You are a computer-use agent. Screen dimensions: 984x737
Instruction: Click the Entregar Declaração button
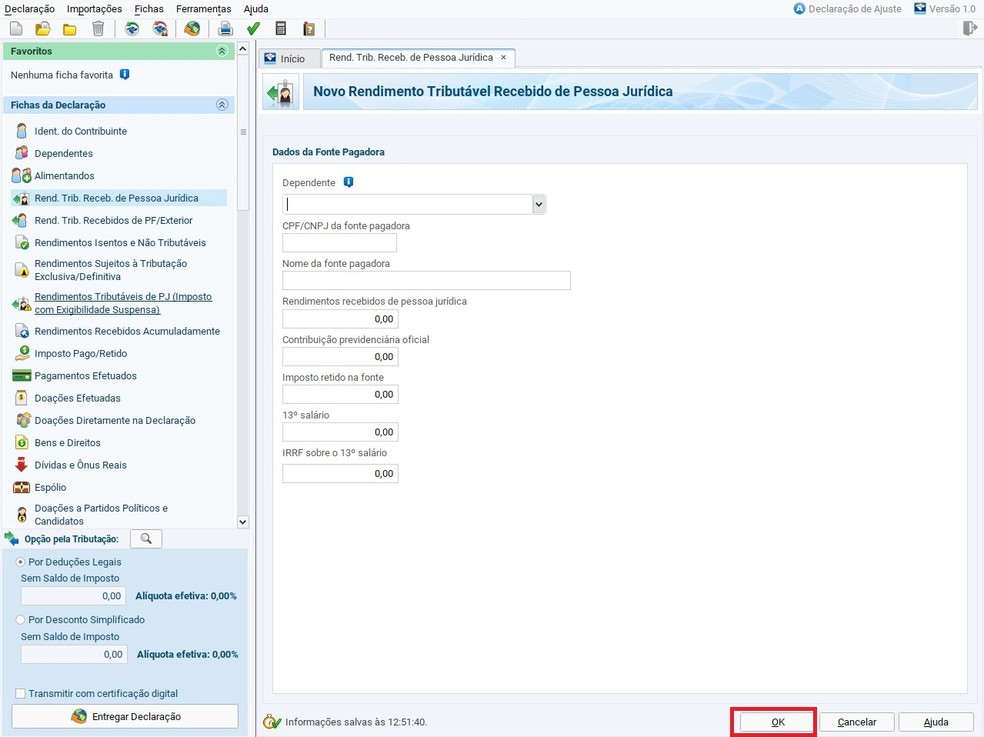(x=125, y=716)
